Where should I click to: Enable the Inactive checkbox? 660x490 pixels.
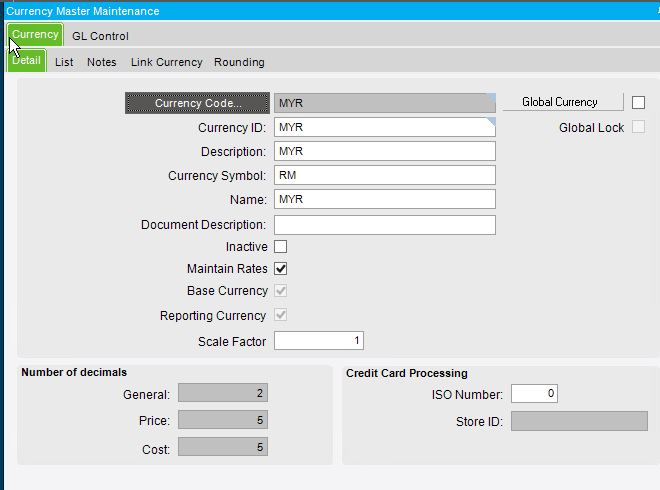[281, 247]
